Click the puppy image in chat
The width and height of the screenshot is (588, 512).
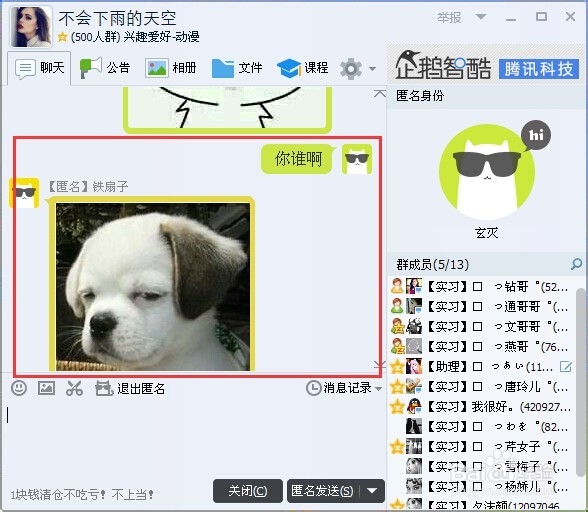click(153, 287)
